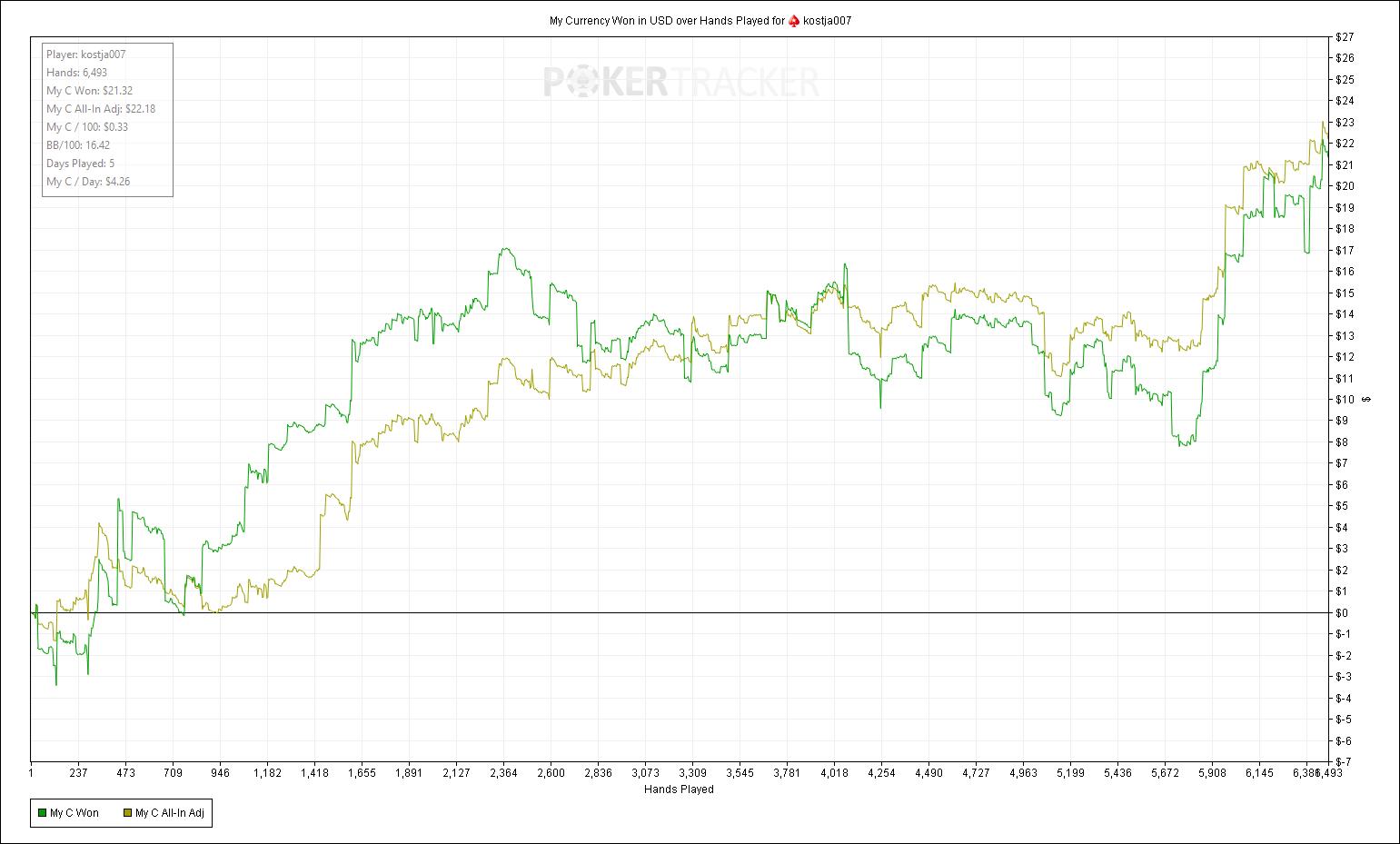Click the $0 y-axis label
Image resolution: width=1400 pixels, height=844 pixels.
[x=1342, y=612]
